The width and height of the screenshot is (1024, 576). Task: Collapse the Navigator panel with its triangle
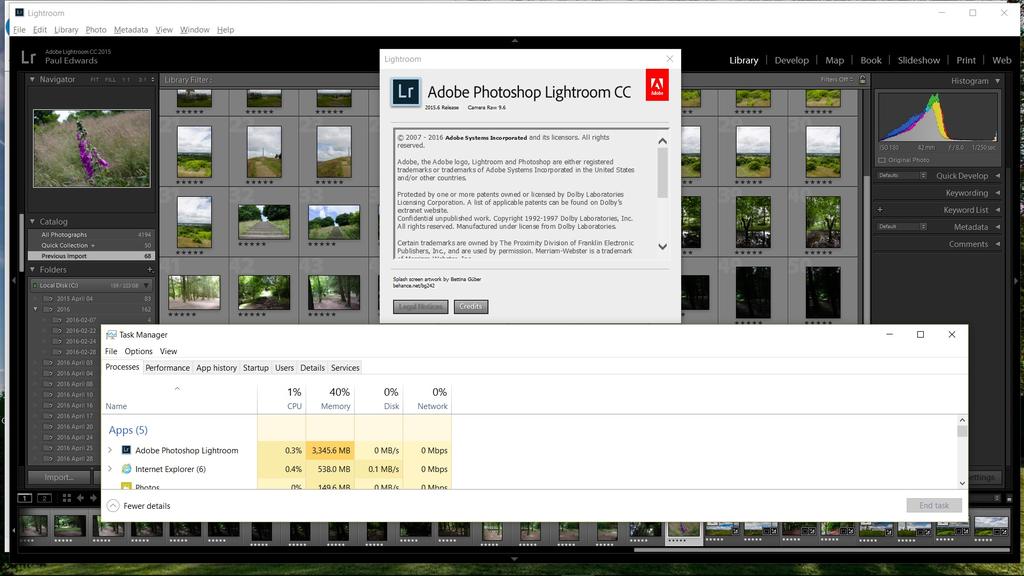pyautogui.click(x=32, y=79)
